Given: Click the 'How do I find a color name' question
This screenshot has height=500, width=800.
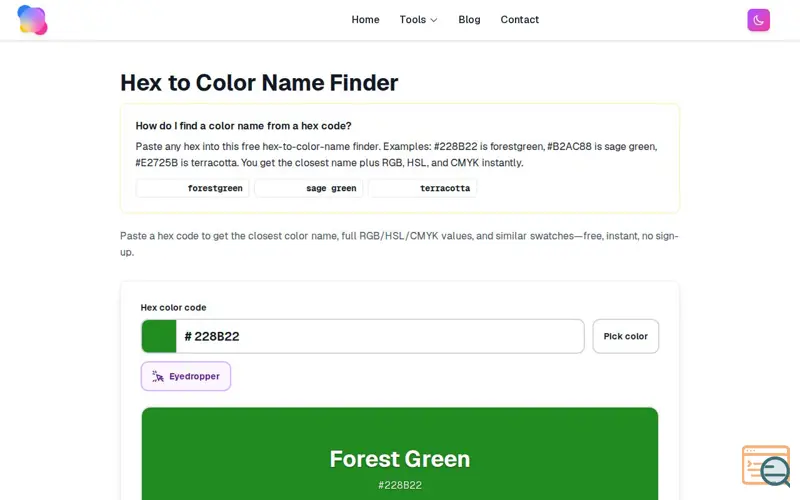Looking at the screenshot, I should tap(243, 126).
